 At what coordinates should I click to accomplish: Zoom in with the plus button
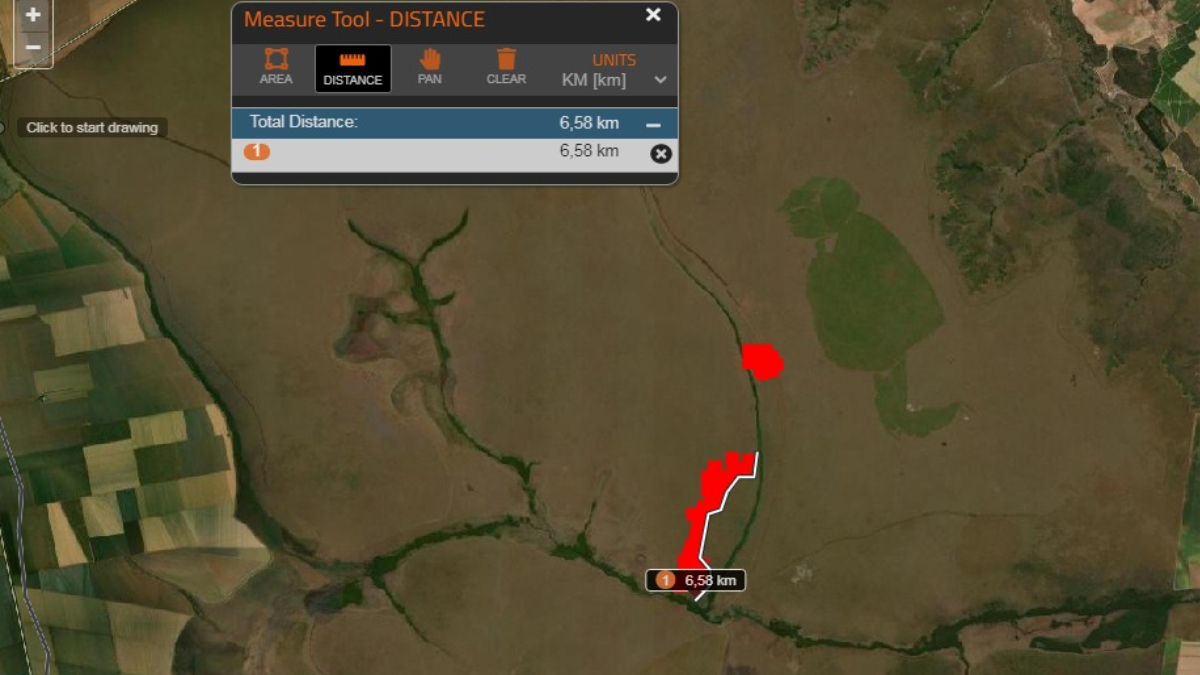click(33, 15)
